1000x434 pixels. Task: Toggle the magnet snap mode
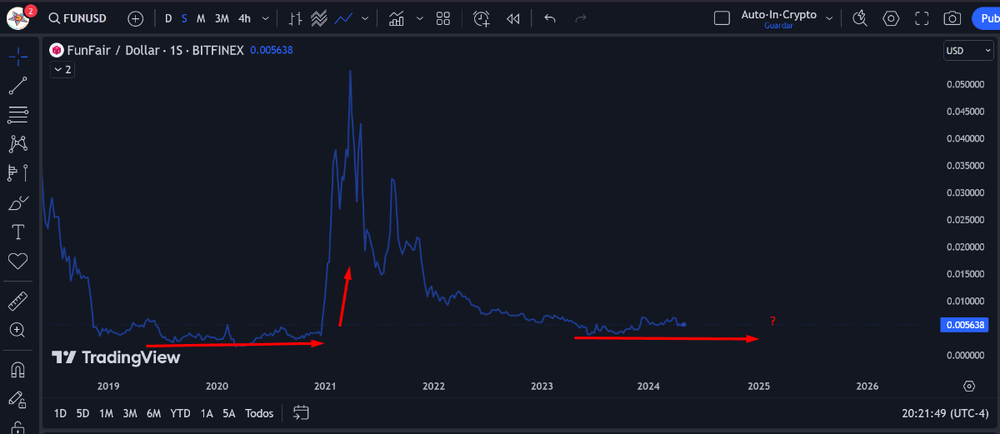[x=18, y=369]
